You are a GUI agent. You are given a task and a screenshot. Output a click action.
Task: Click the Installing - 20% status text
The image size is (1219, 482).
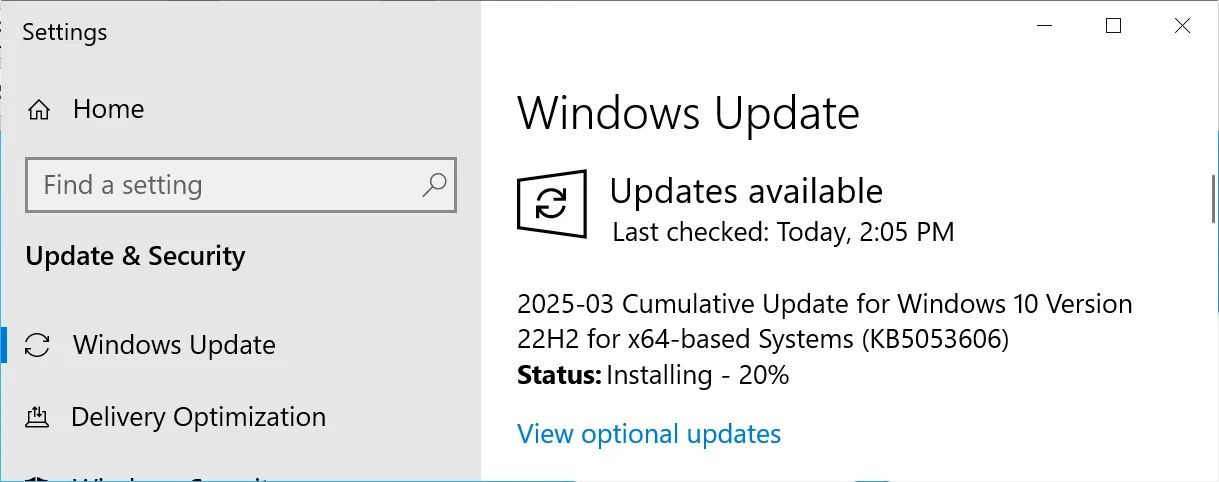coord(697,376)
